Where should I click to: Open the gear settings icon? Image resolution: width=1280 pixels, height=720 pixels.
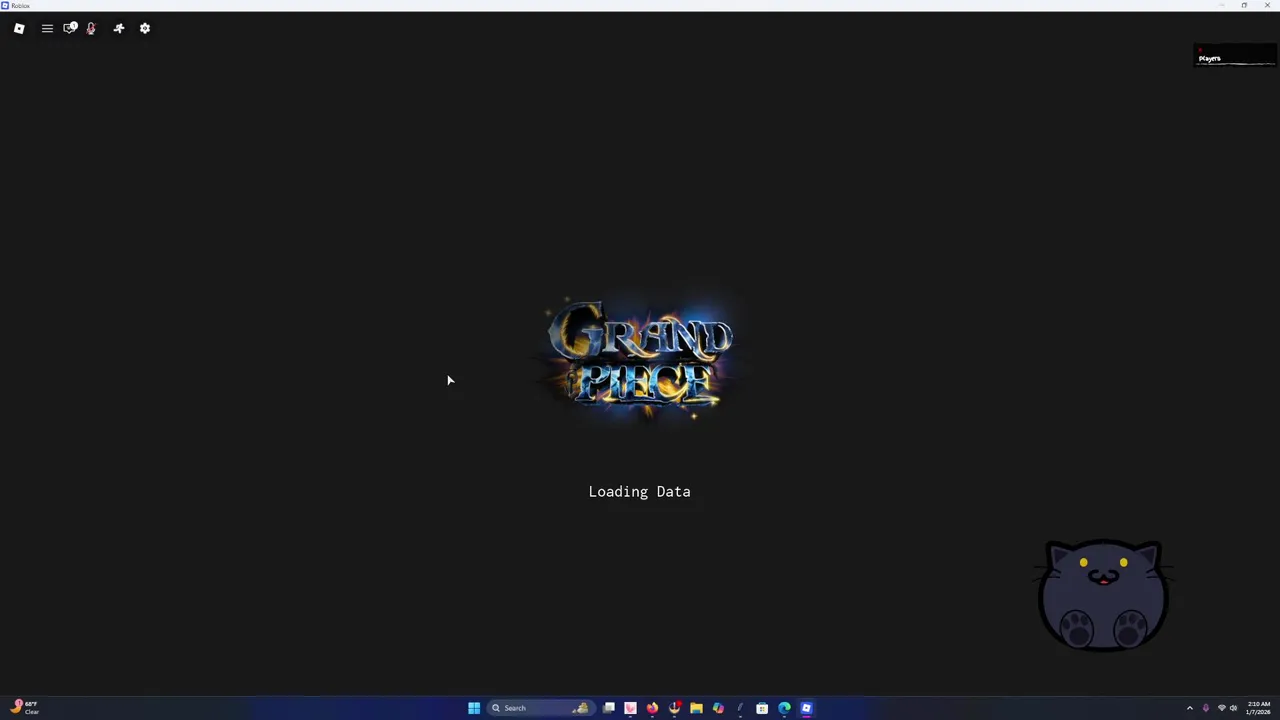(145, 28)
